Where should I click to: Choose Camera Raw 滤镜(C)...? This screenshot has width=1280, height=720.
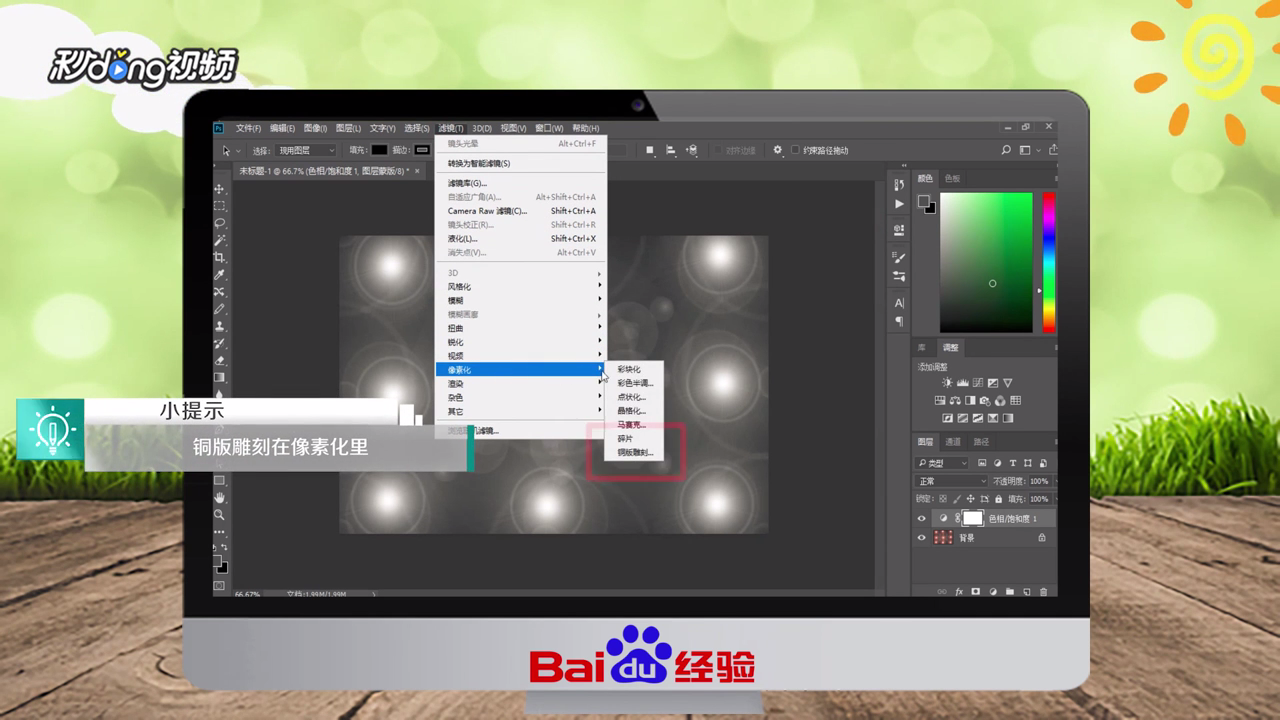(521, 211)
